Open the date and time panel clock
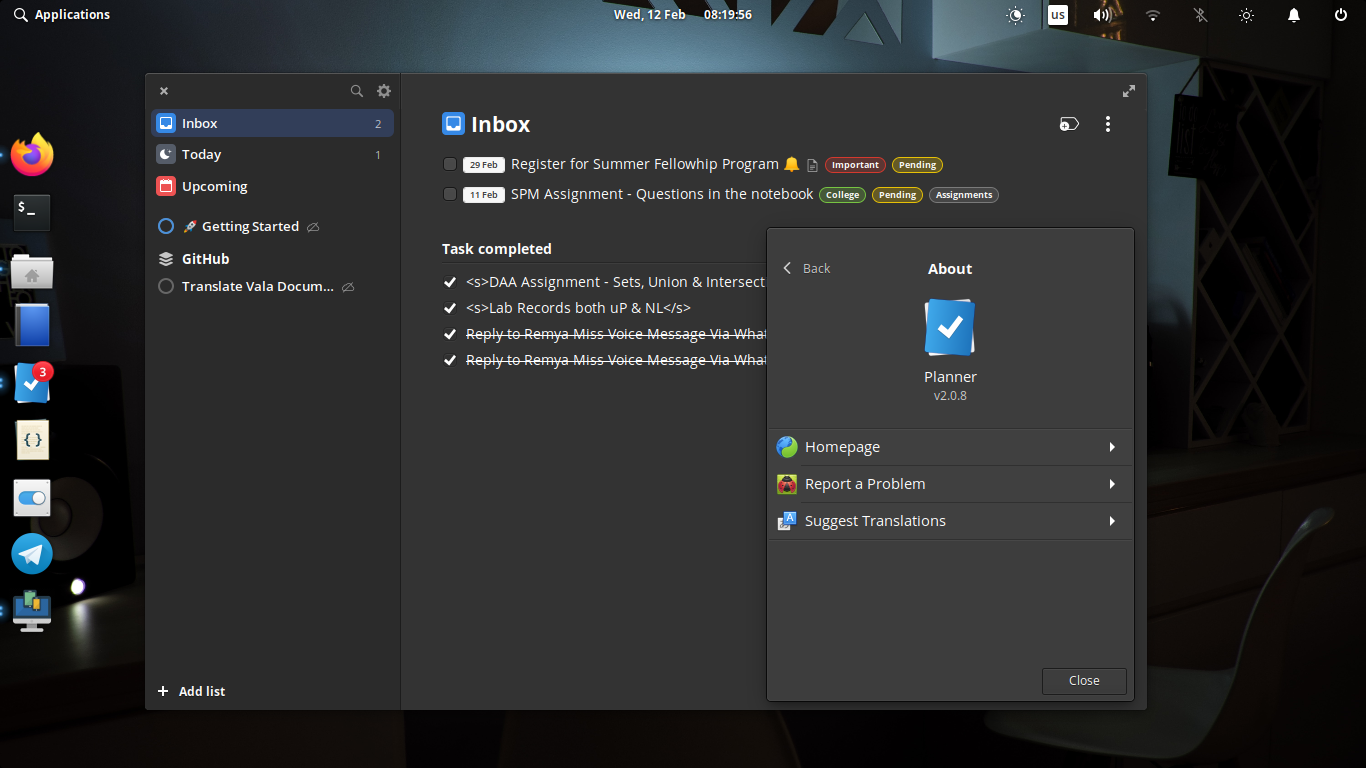This screenshot has height=768, width=1366. coord(683,15)
